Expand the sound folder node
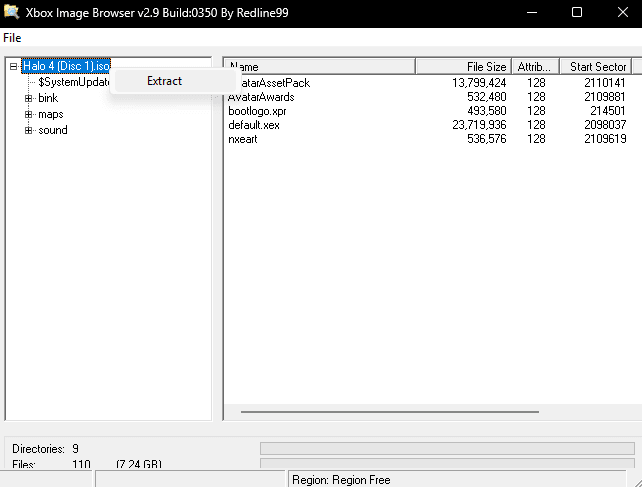The width and height of the screenshot is (642, 487). [29, 130]
